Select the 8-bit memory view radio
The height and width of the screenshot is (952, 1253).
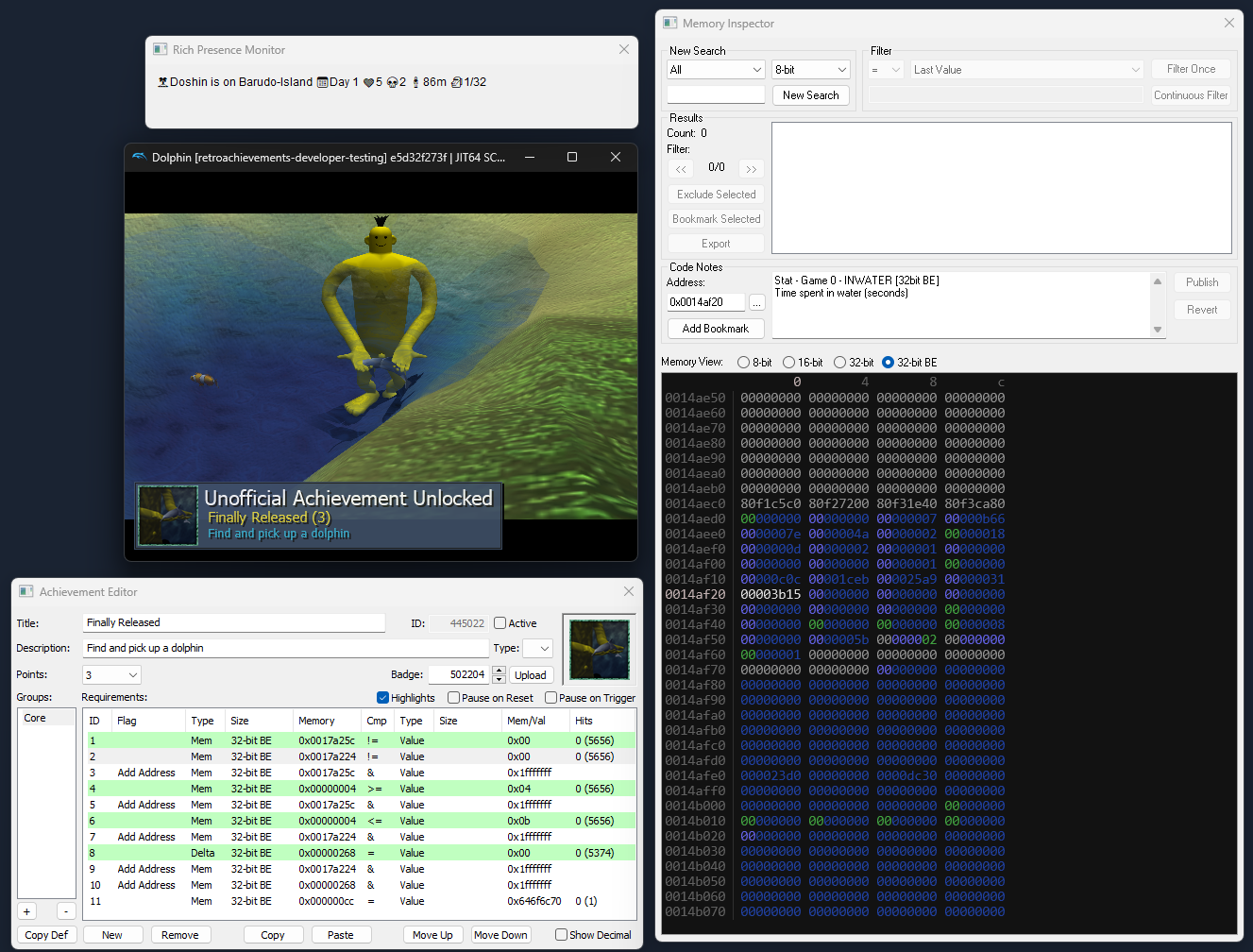coord(743,363)
